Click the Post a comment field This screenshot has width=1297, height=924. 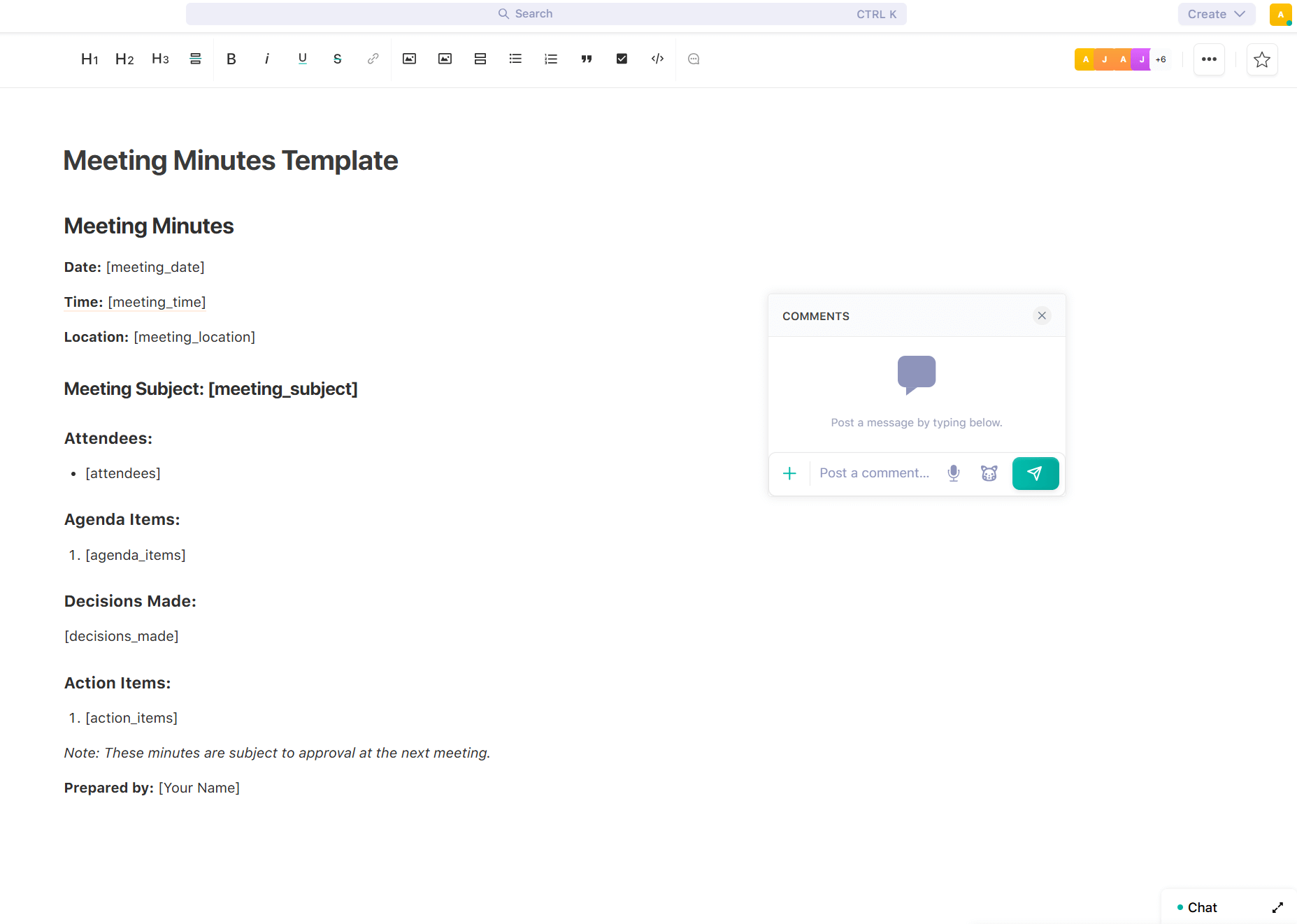(875, 473)
